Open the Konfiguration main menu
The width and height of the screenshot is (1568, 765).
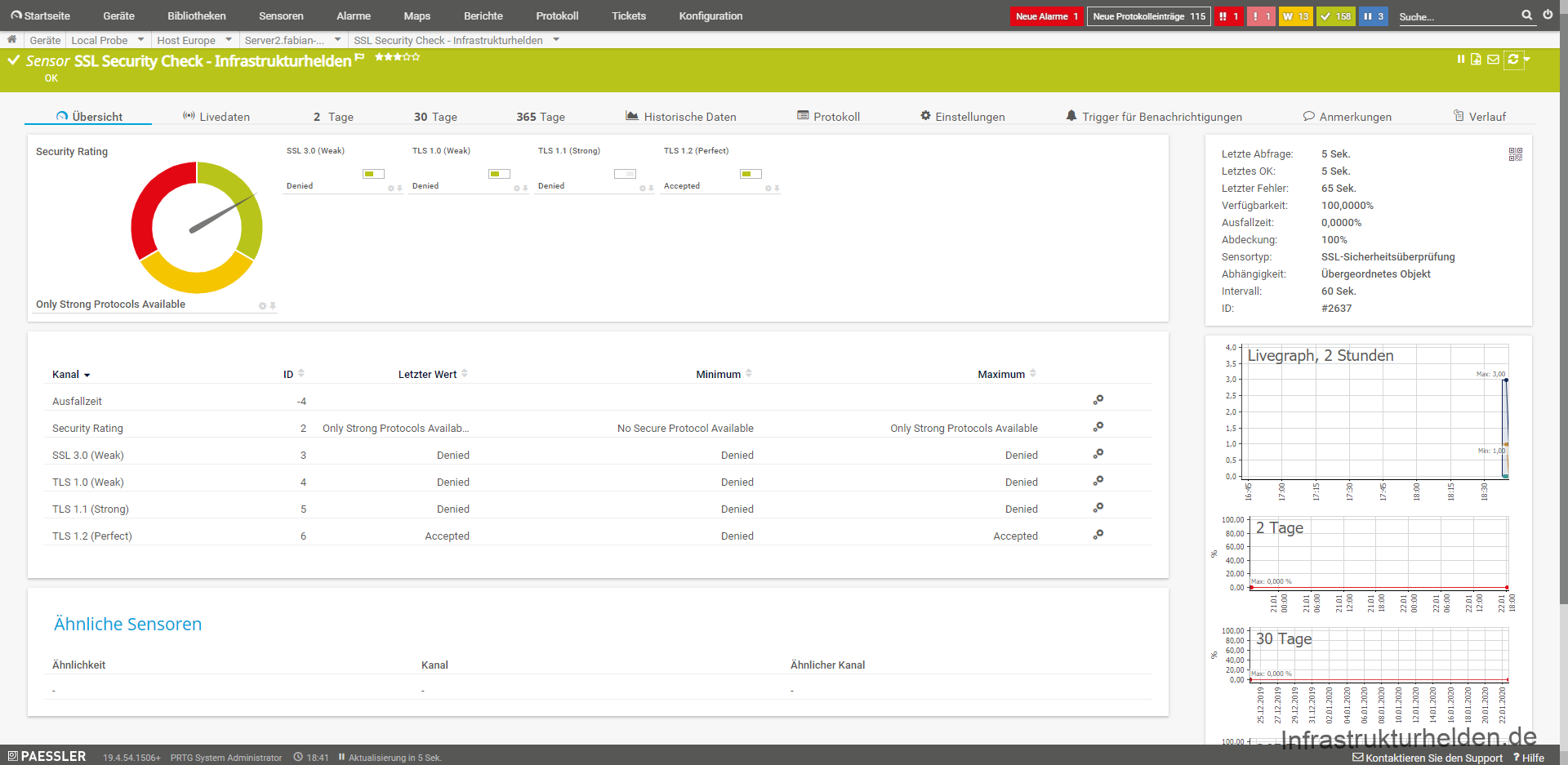coord(711,16)
